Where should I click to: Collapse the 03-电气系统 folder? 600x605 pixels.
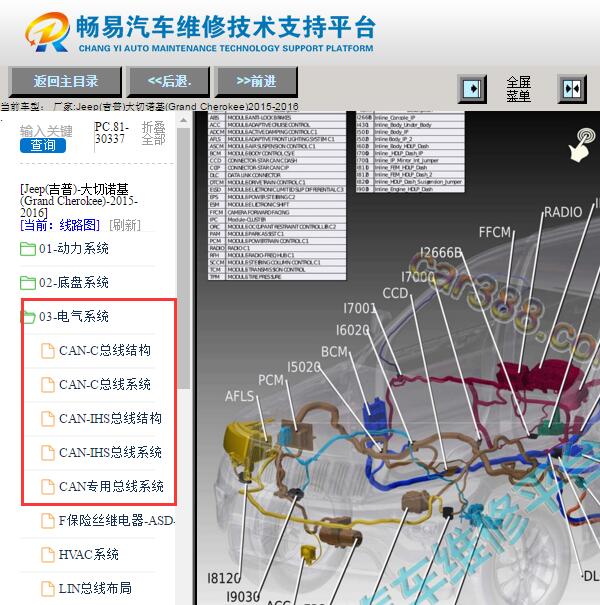[x=74, y=316]
